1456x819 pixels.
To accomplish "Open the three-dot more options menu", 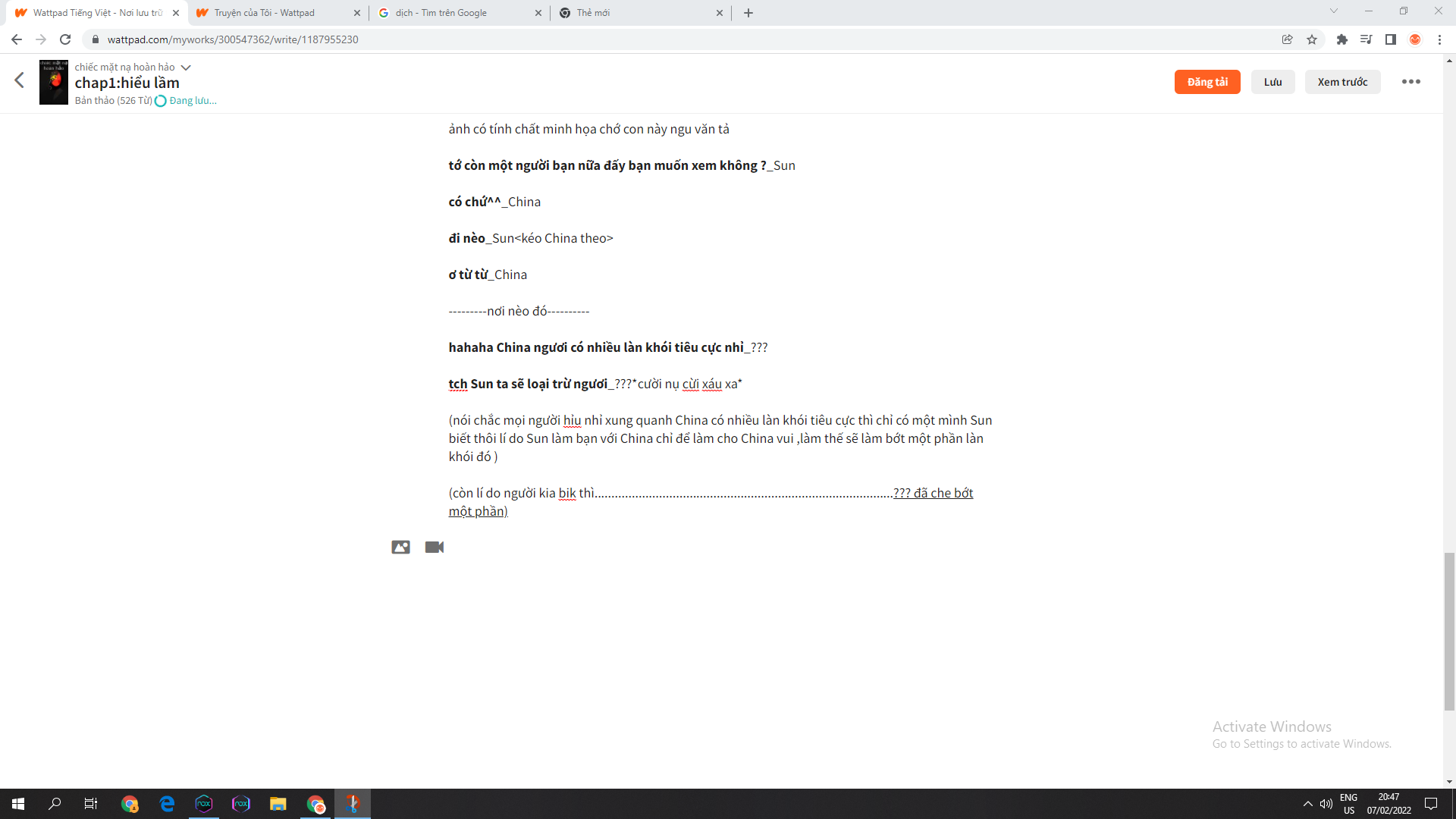I will coord(1410,82).
